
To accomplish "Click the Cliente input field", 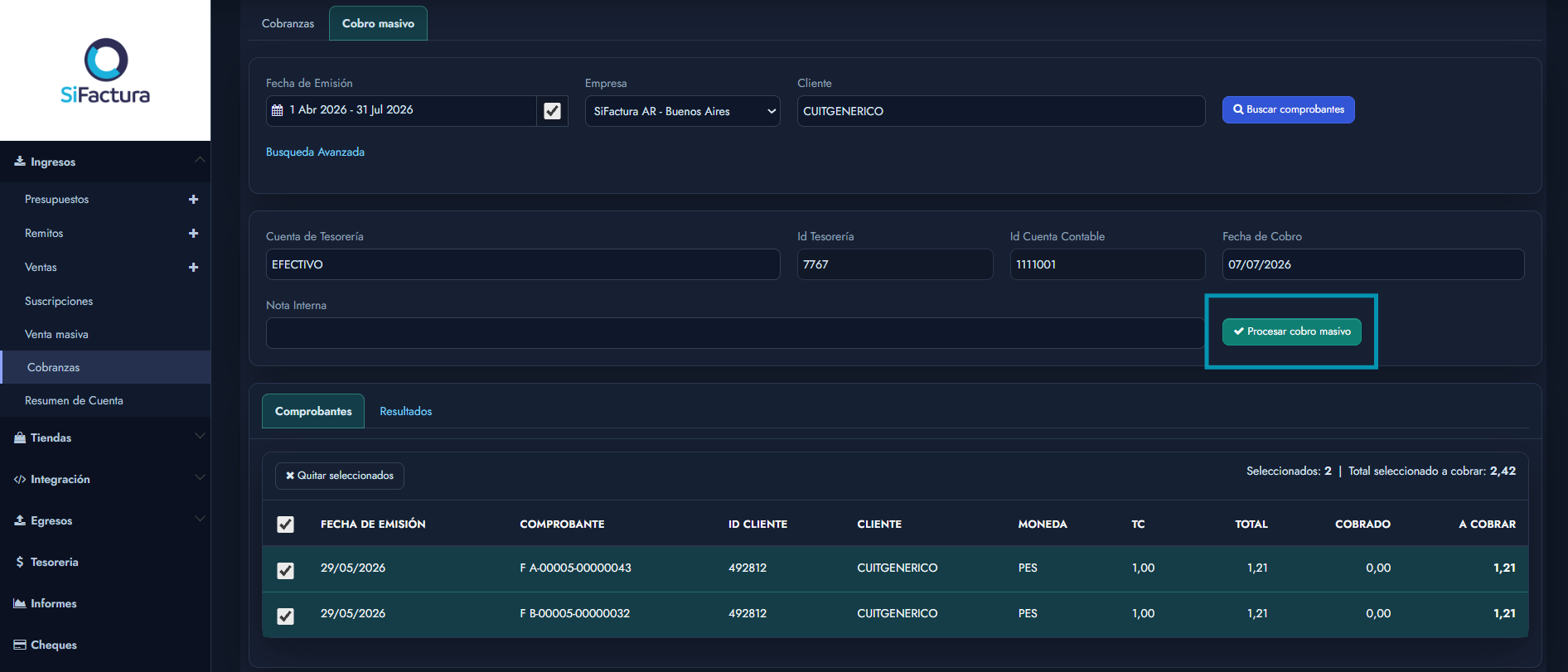I will tap(1000, 111).
